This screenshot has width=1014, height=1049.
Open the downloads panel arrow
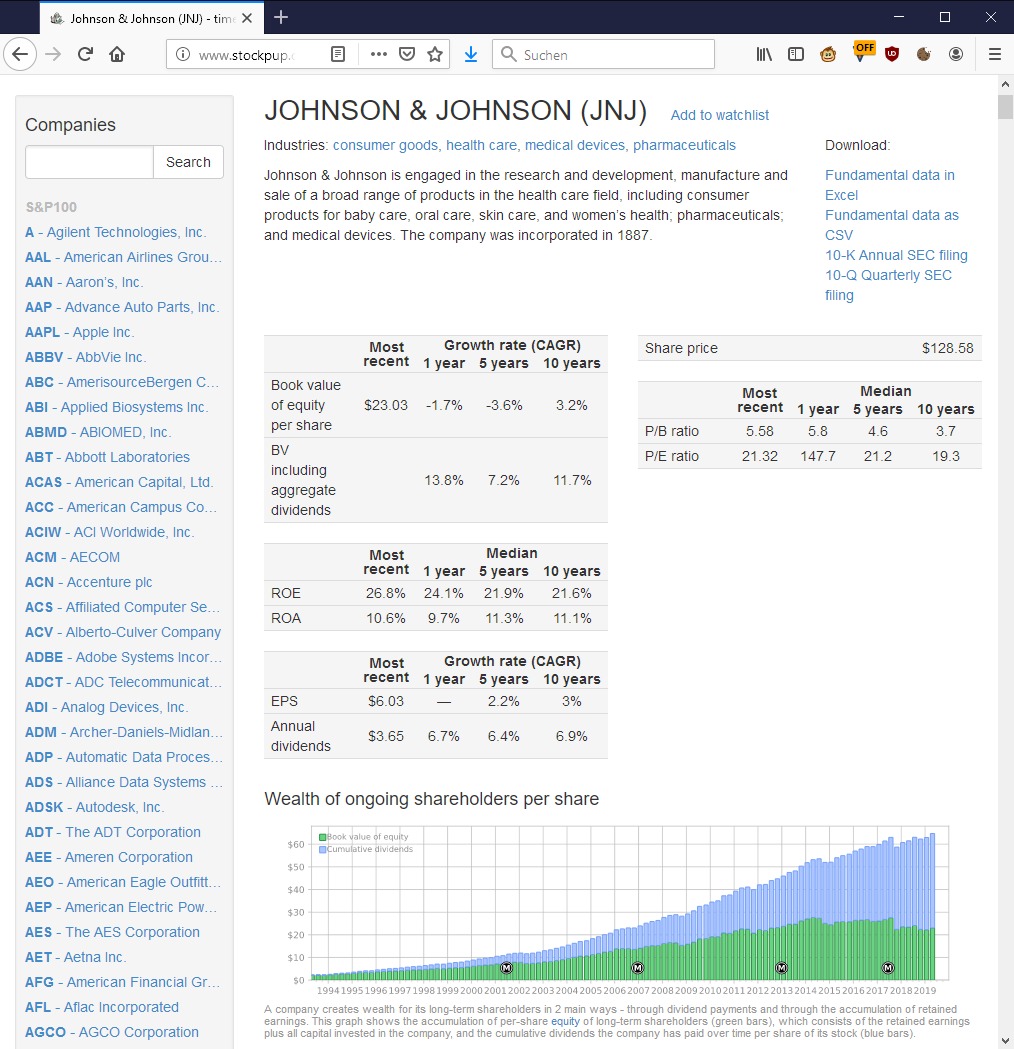(x=471, y=55)
